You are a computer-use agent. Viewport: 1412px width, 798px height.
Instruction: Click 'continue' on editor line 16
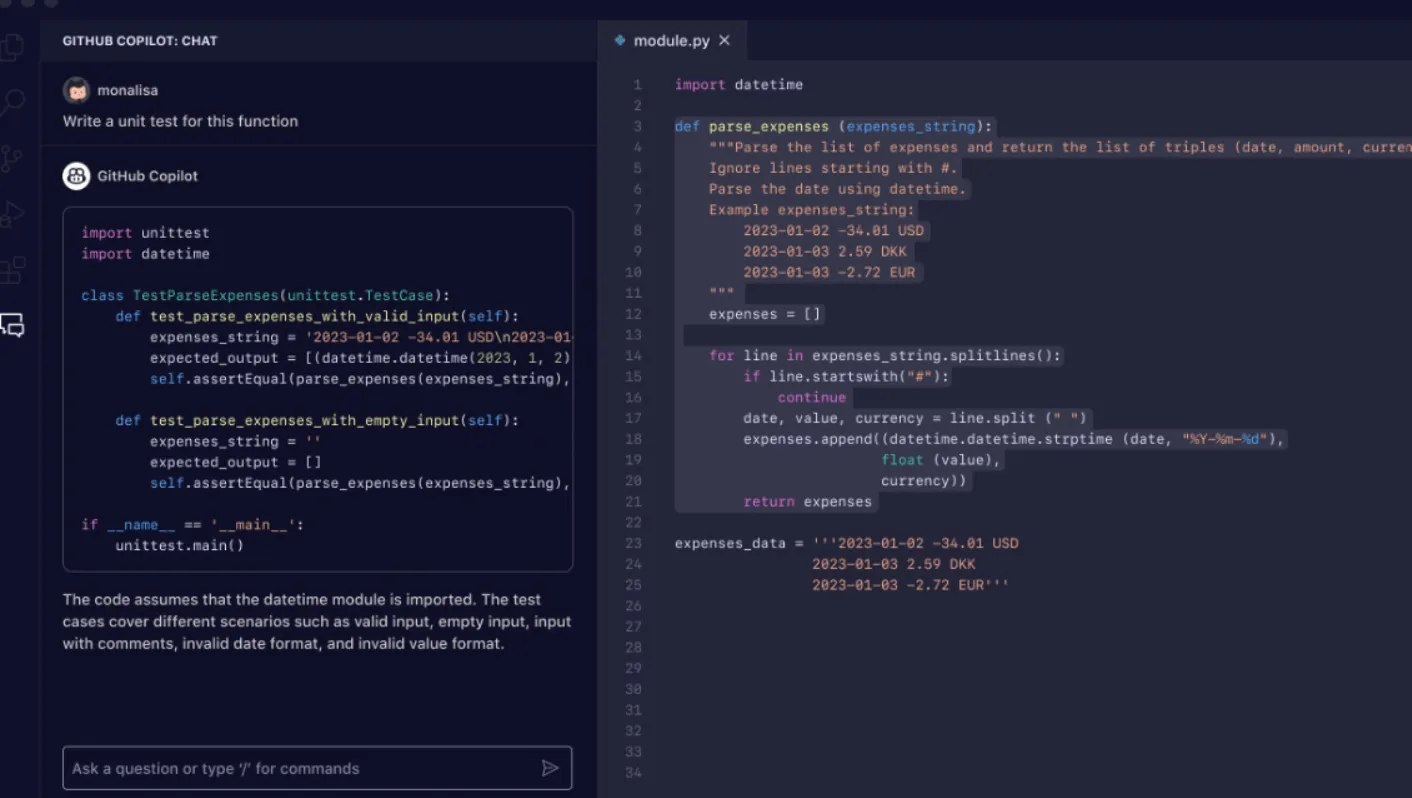point(812,398)
